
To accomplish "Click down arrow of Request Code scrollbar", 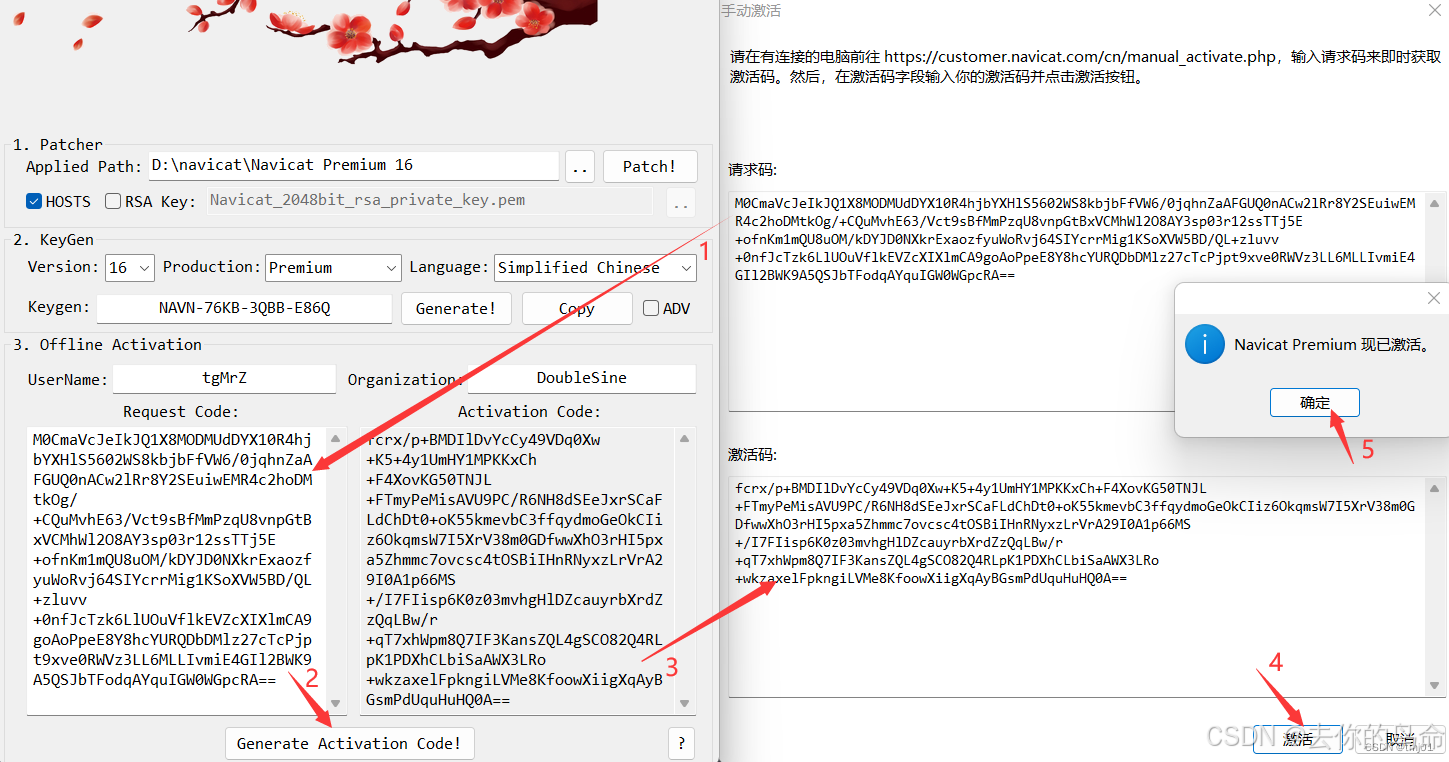I will tap(336, 704).
